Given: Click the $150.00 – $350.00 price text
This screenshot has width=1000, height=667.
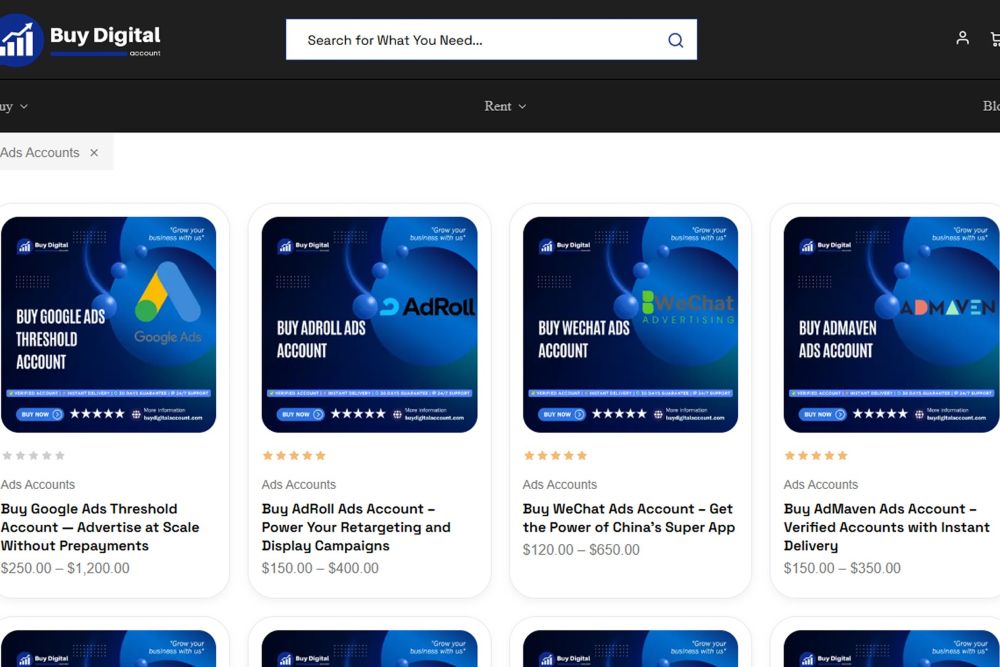Looking at the screenshot, I should click(842, 568).
